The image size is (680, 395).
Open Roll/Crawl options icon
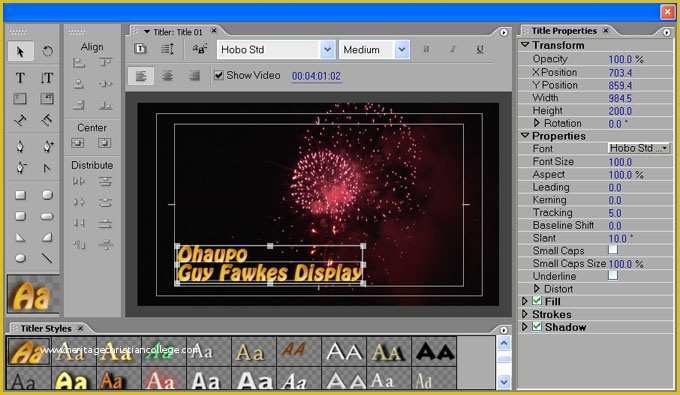pos(167,49)
